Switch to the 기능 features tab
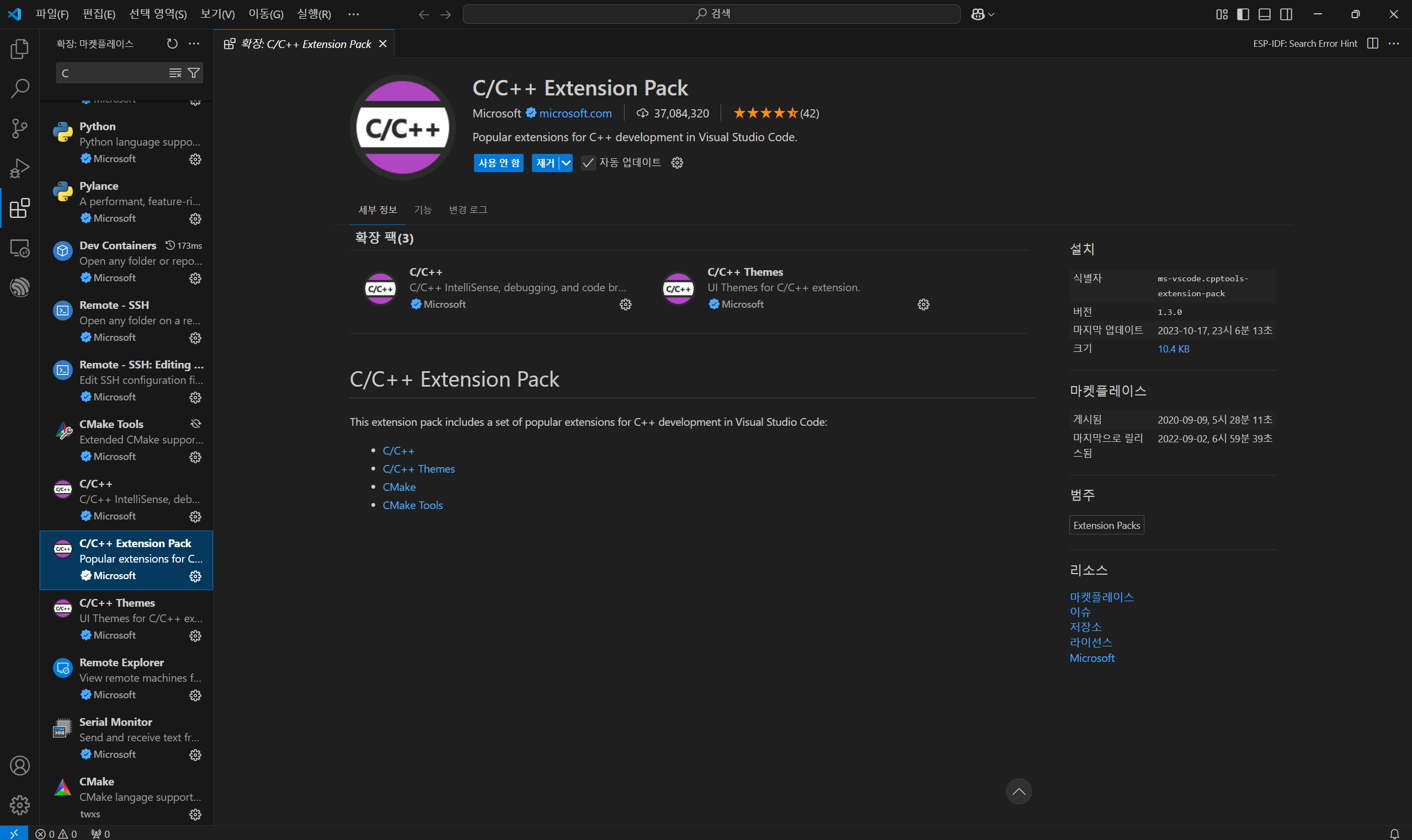This screenshot has width=1412, height=840. (x=422, y=210)
